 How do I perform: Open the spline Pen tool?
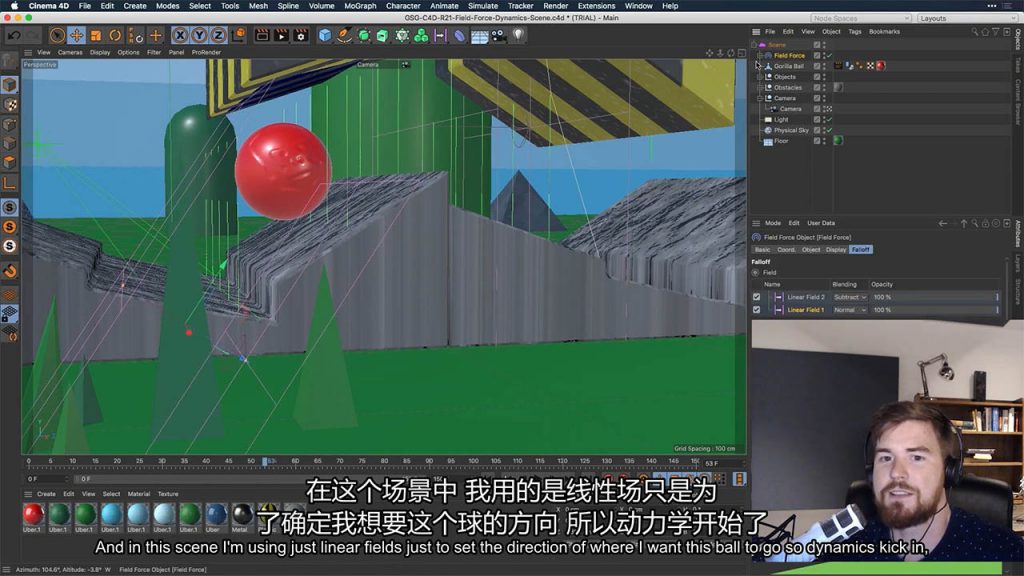point(344,35)
